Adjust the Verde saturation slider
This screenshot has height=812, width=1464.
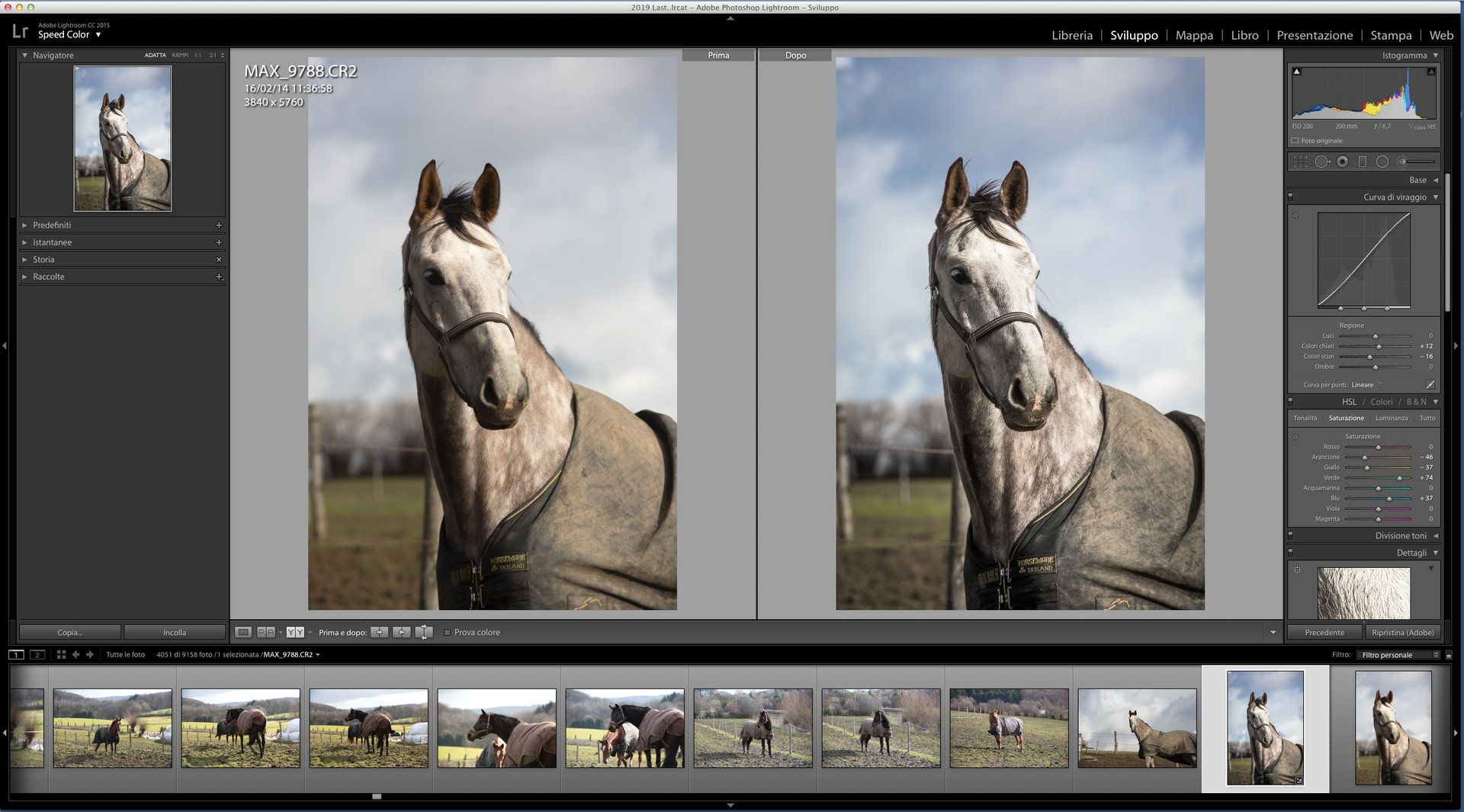(x=1398, y=478)
